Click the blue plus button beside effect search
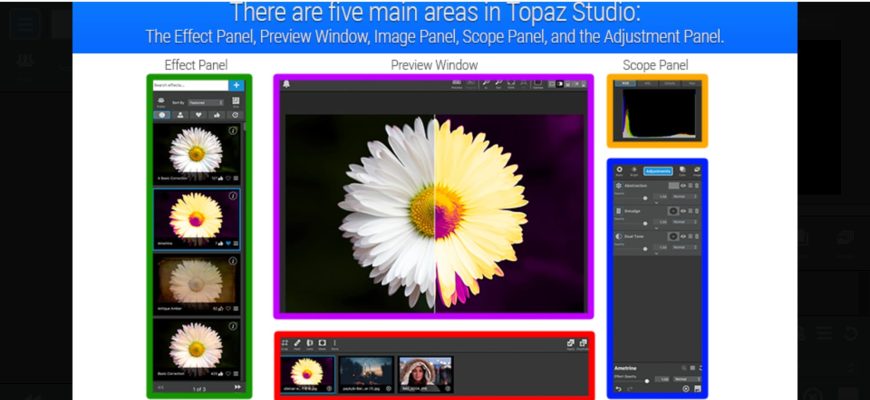 [x=236, y=85]
